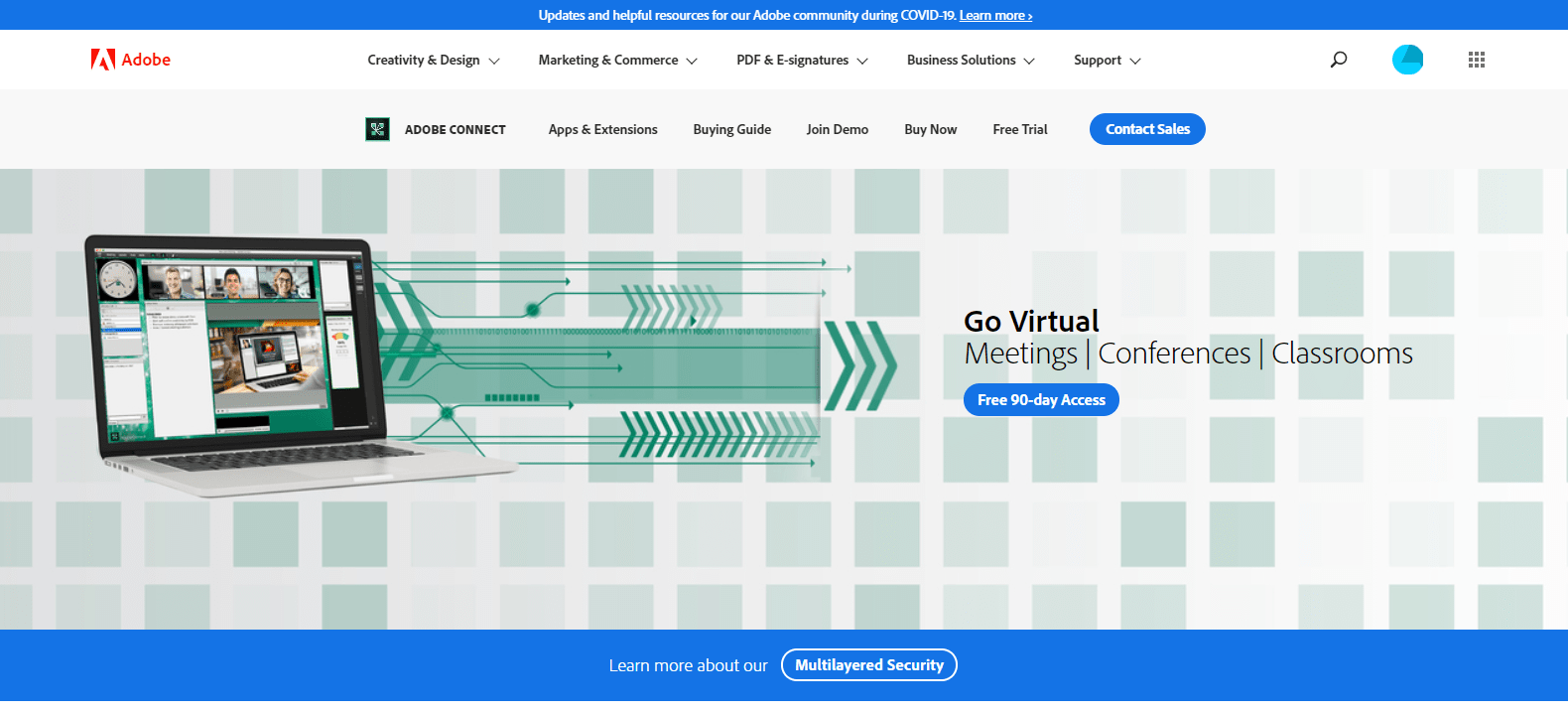Go to Apps & Extensions
Image resolution: width=1568 pixels, height=713 pixels.
603,129
